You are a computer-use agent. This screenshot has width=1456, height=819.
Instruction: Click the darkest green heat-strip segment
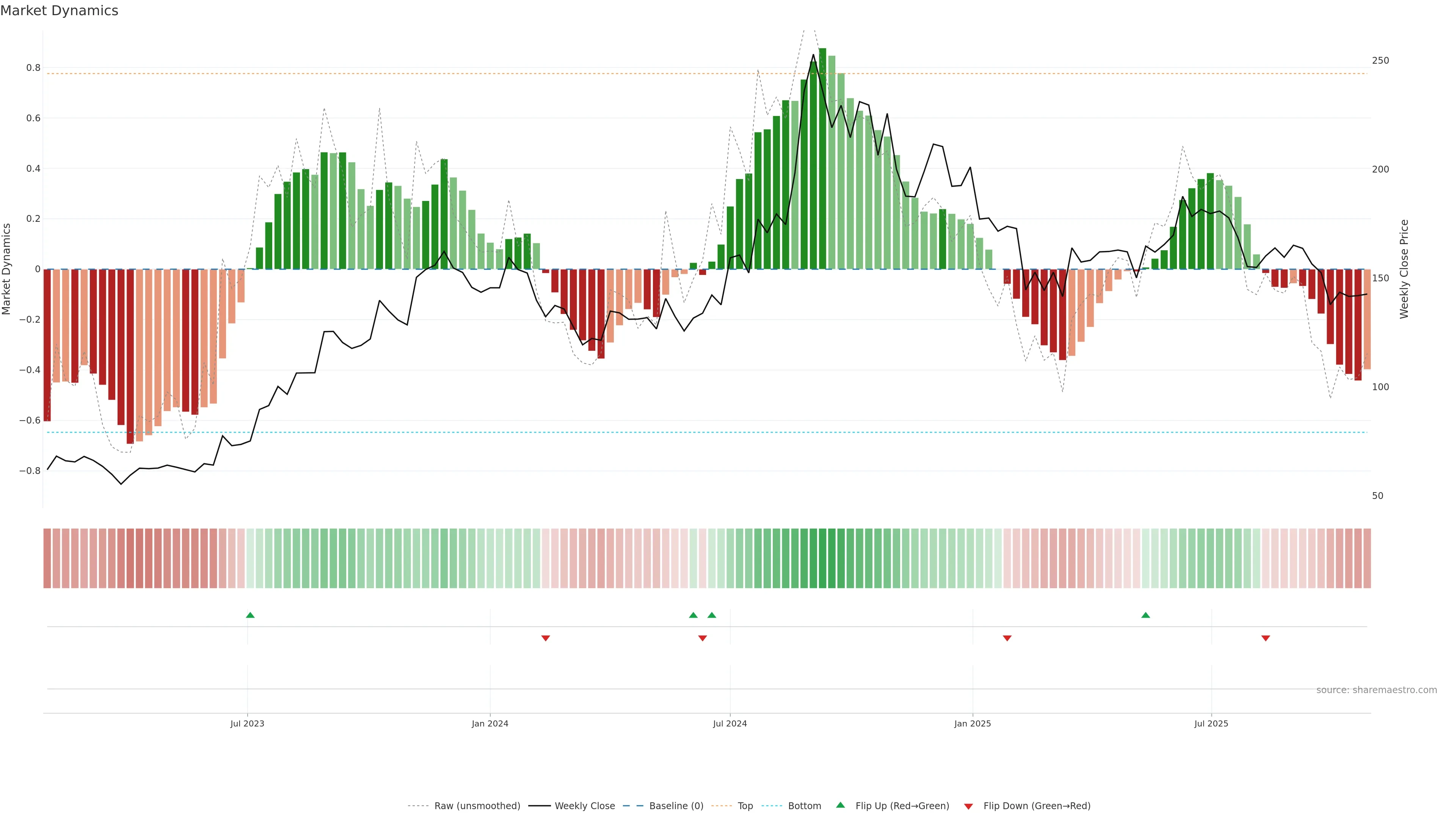[822, 559]
